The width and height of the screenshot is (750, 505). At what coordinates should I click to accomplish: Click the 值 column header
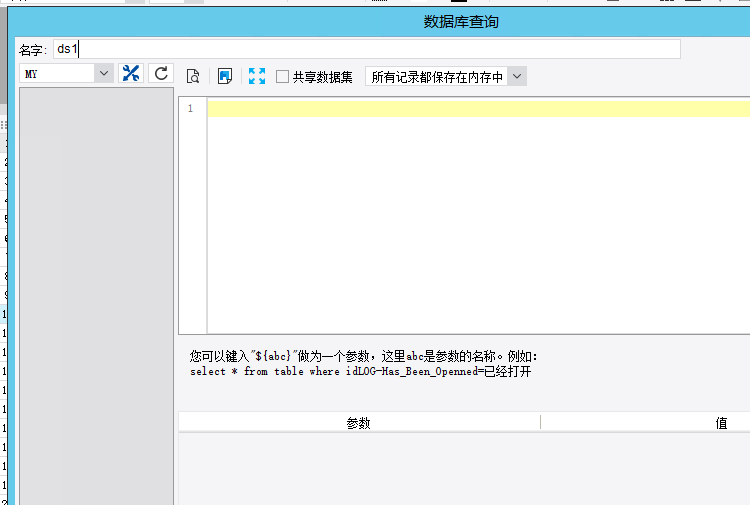click(721, 423)
